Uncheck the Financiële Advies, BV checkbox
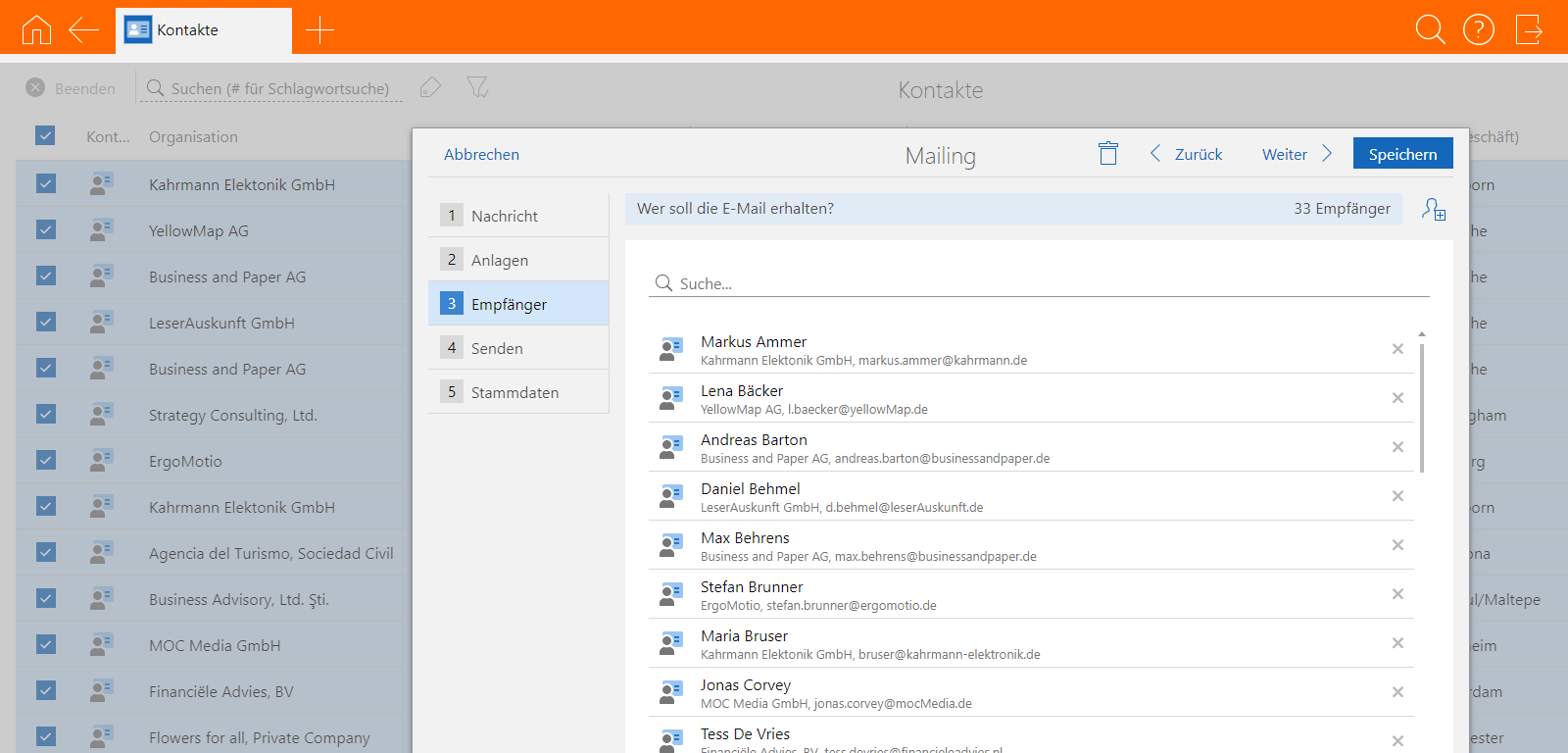1568x753 pixels. click(45, 690)
